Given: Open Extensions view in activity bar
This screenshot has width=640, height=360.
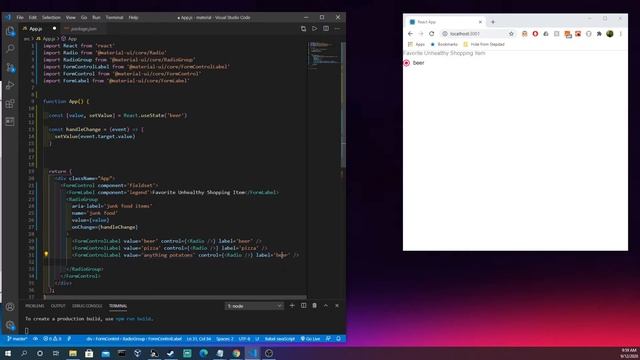Looking at the screenshot, I should (10, 103).
